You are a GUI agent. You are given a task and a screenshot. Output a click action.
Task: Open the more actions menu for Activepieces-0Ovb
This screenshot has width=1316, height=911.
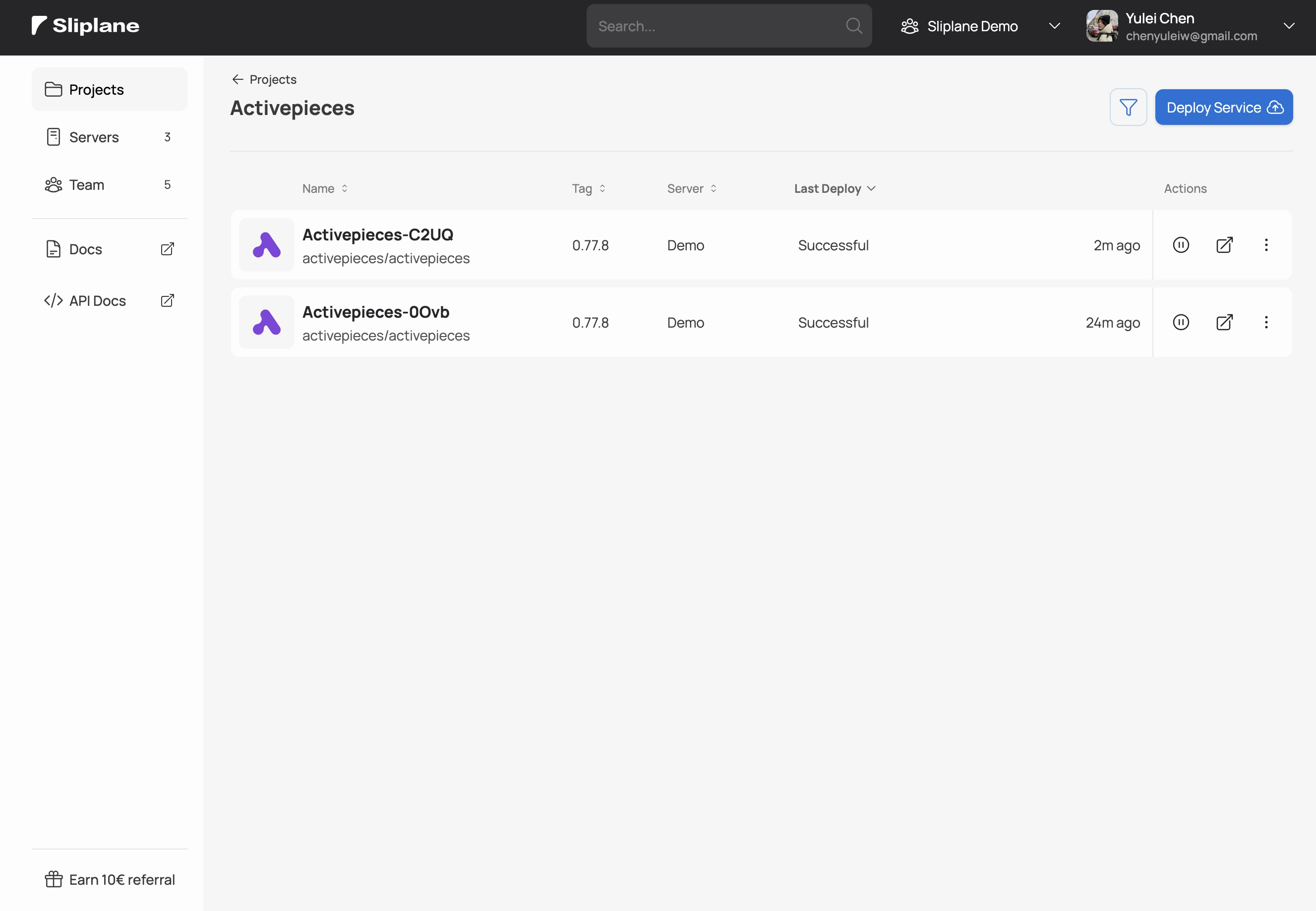pos(1266,322)
